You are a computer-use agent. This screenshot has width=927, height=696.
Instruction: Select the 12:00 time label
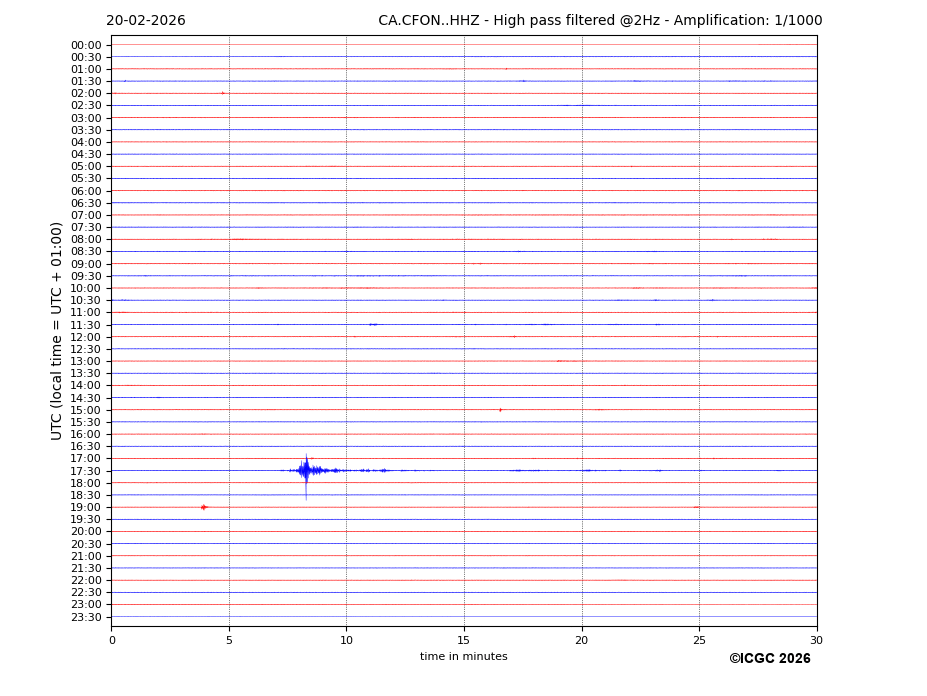pos(86,337)
